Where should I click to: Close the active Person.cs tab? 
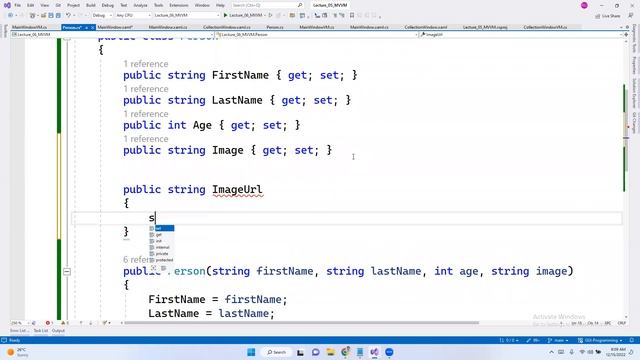pyautogui.click(x=93, y=27)
